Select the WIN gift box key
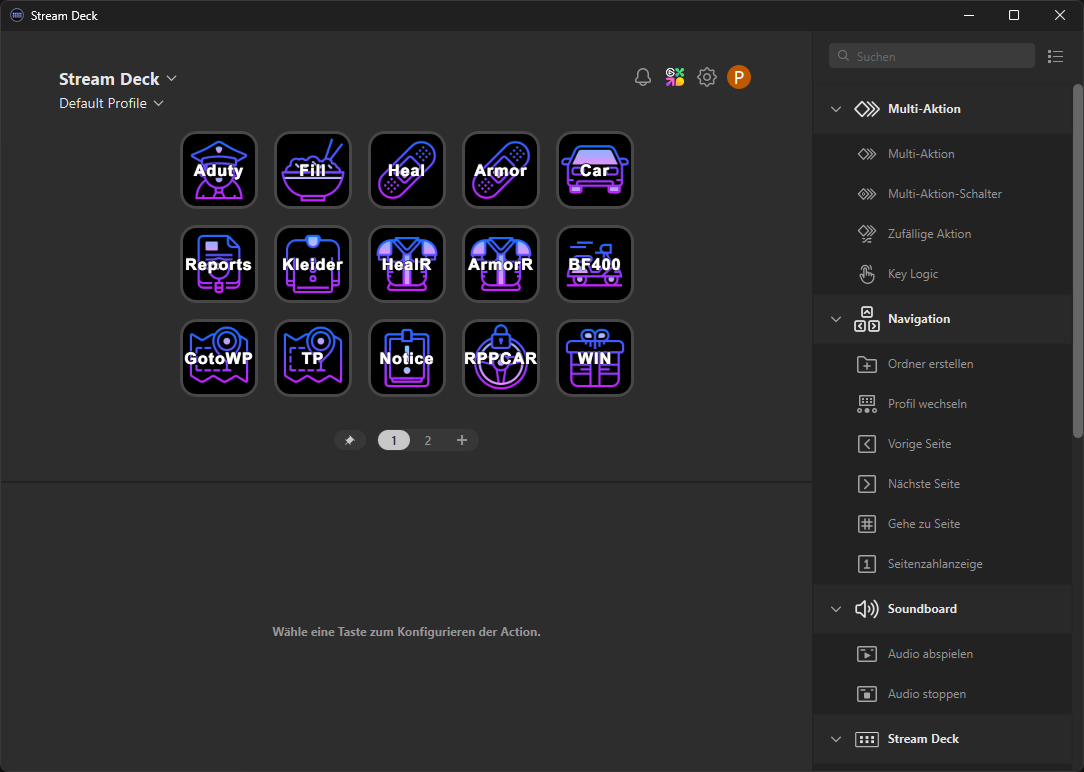1084x772 pixels. (594, 358)
